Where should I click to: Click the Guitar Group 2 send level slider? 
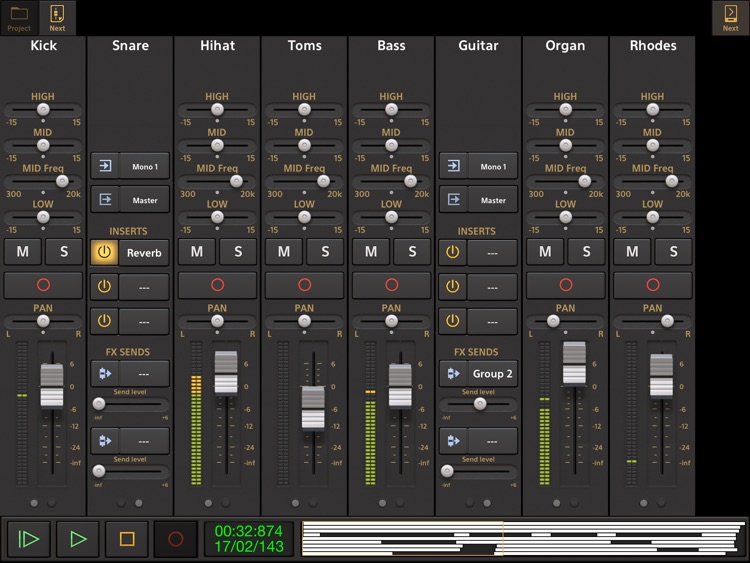(480, 404)
